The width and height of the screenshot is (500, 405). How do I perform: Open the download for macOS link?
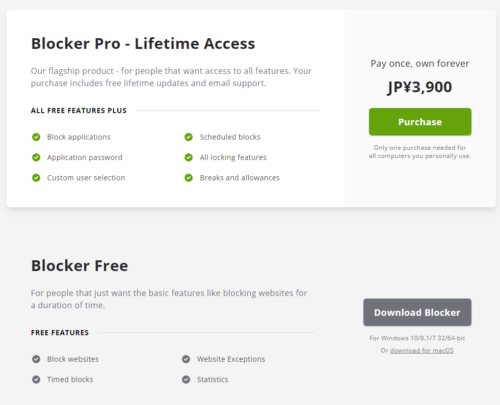click(422, 350)
